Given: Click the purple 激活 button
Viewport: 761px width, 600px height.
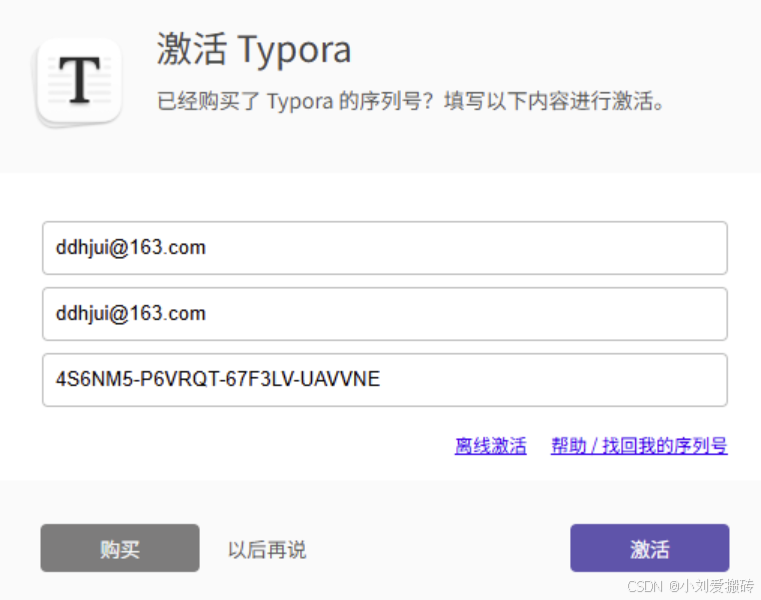Looking at the screenshot, I should tap(649, 548).
